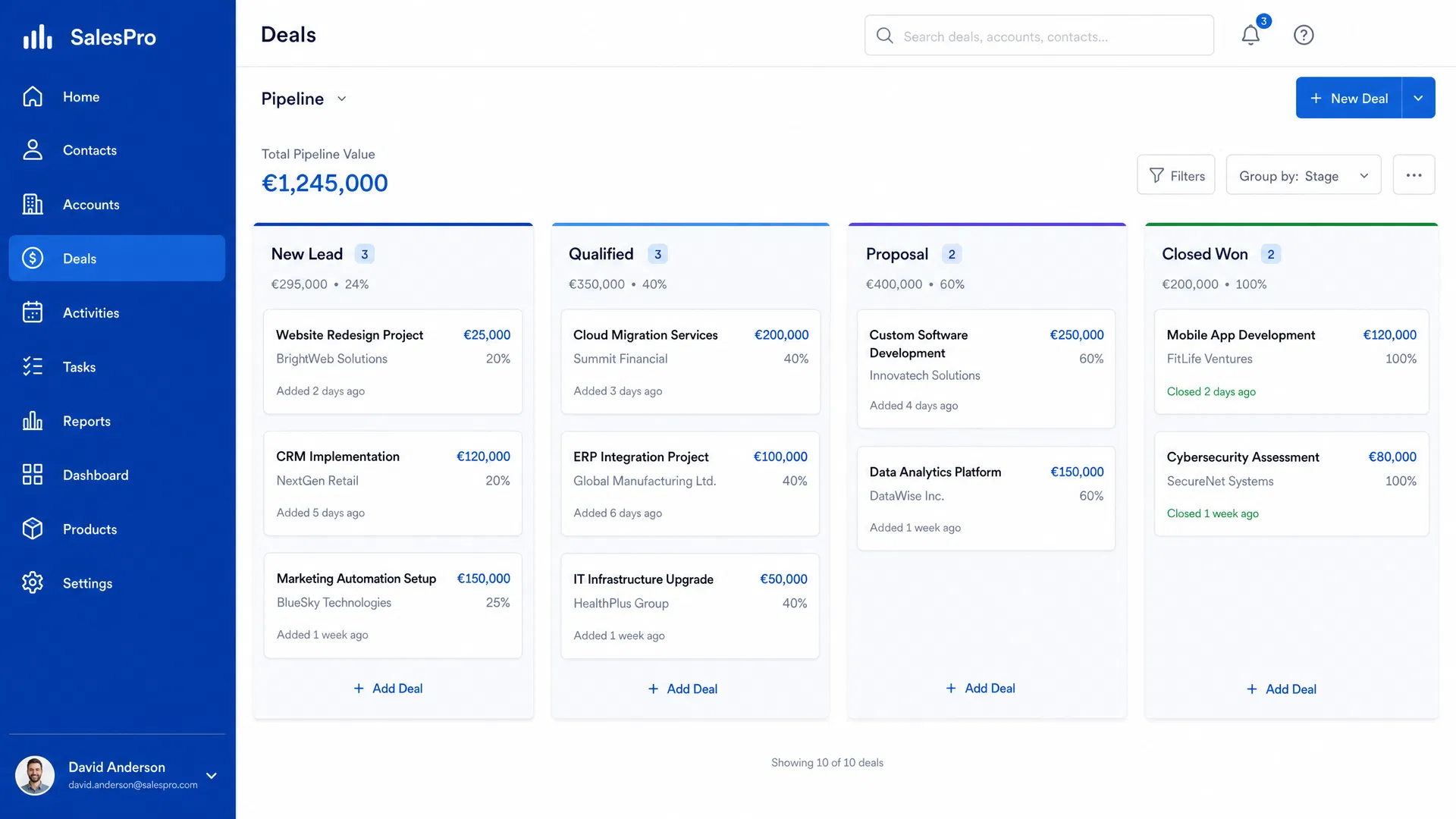Click the Custom Software Development title

coord(918,344)
